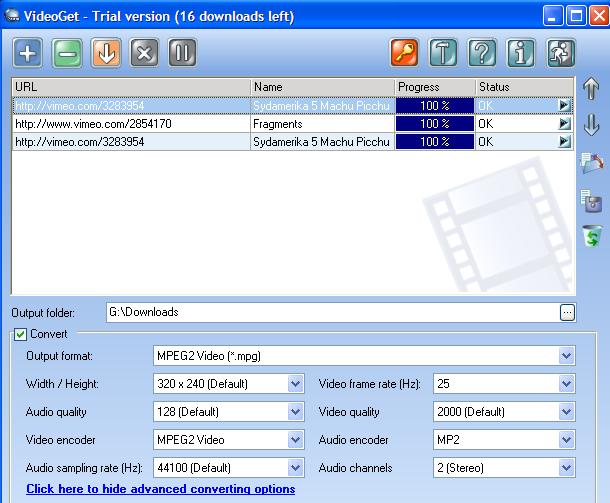This screenshot has width=610, height=503.
Task: Close the VideoGet window
Action: pyautogui.click(x=599, y=16)
